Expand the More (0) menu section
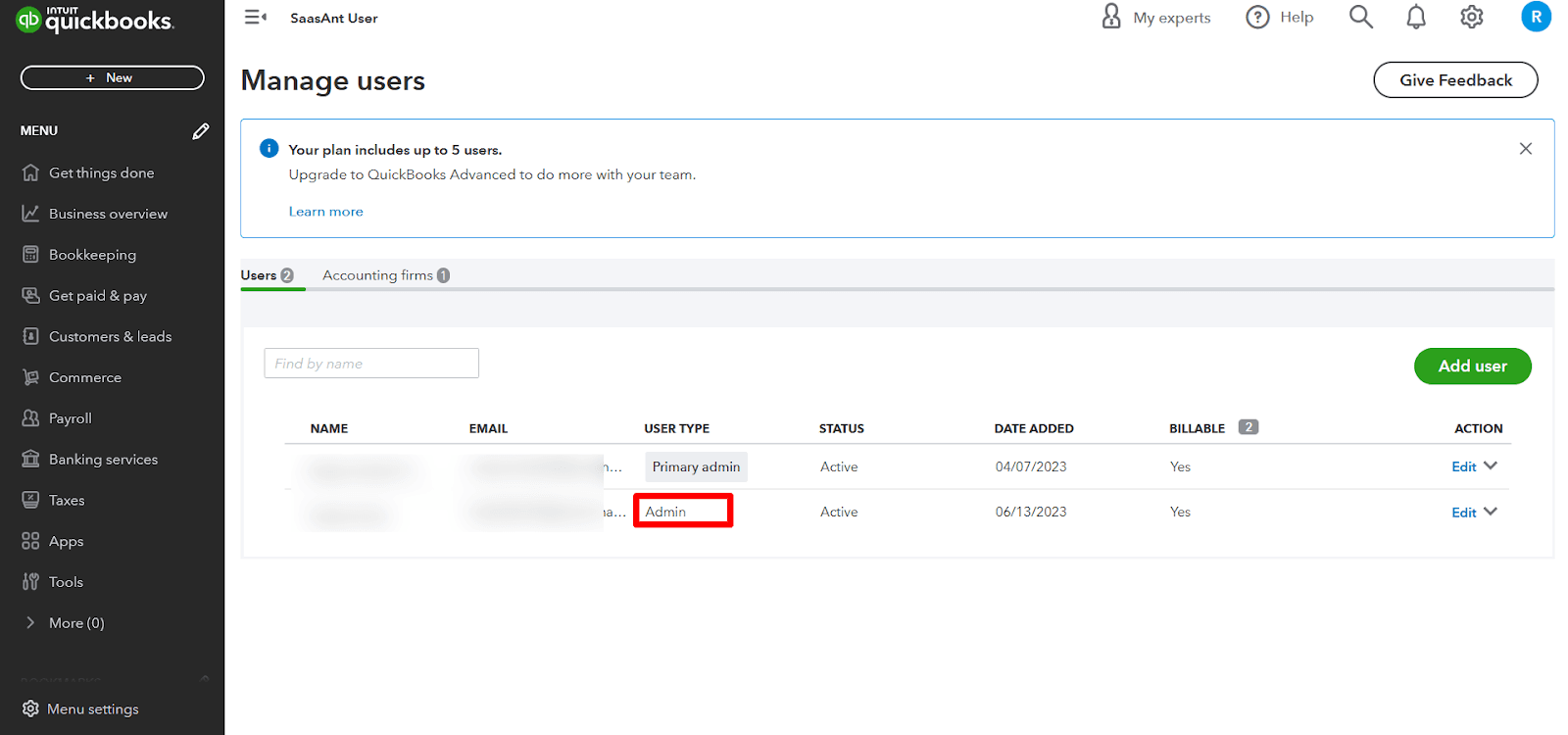 [x=65, y=623]
